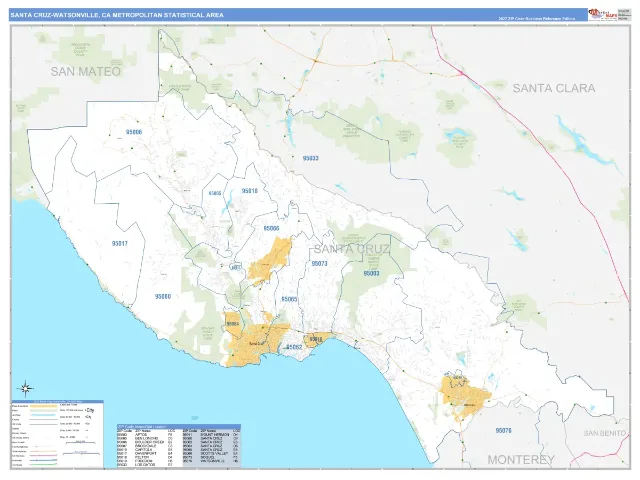Image resolution: width=640 pixels, height=480 pixels.
Task: Click the MarketMaps logo in the header
Action: (602, 14)
